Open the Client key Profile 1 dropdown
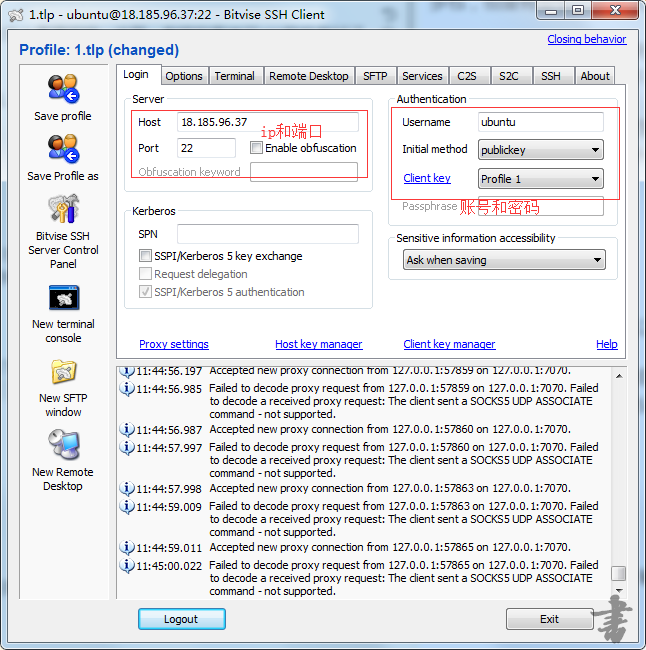Viewport: 646px width, 650px height. tap(540, 179)
